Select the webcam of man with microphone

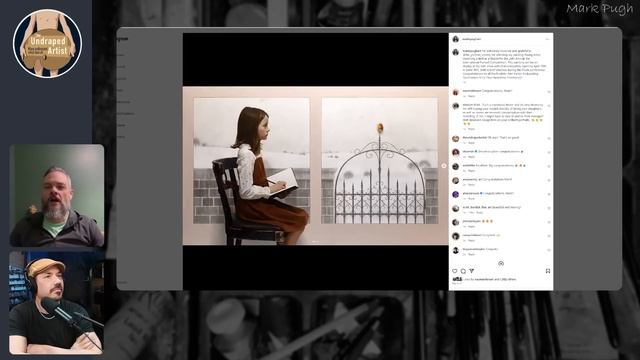57,302
